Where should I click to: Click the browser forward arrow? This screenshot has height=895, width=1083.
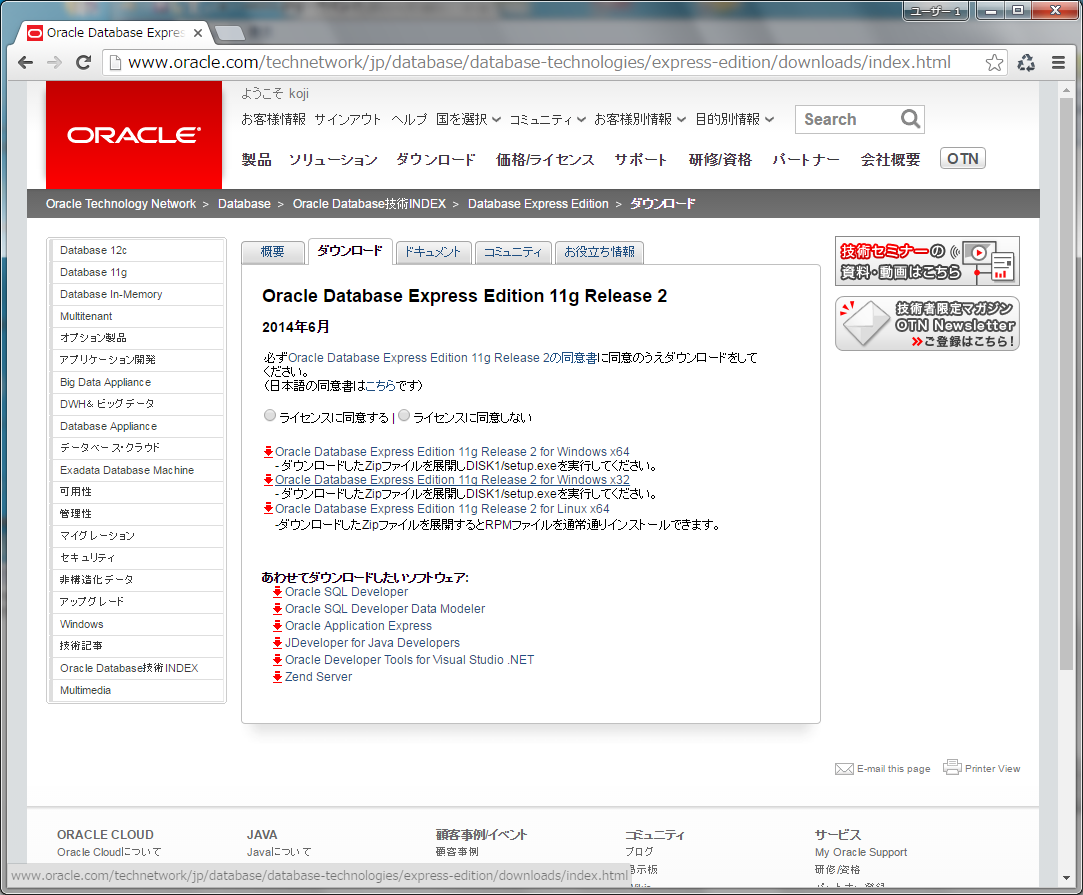54,62
